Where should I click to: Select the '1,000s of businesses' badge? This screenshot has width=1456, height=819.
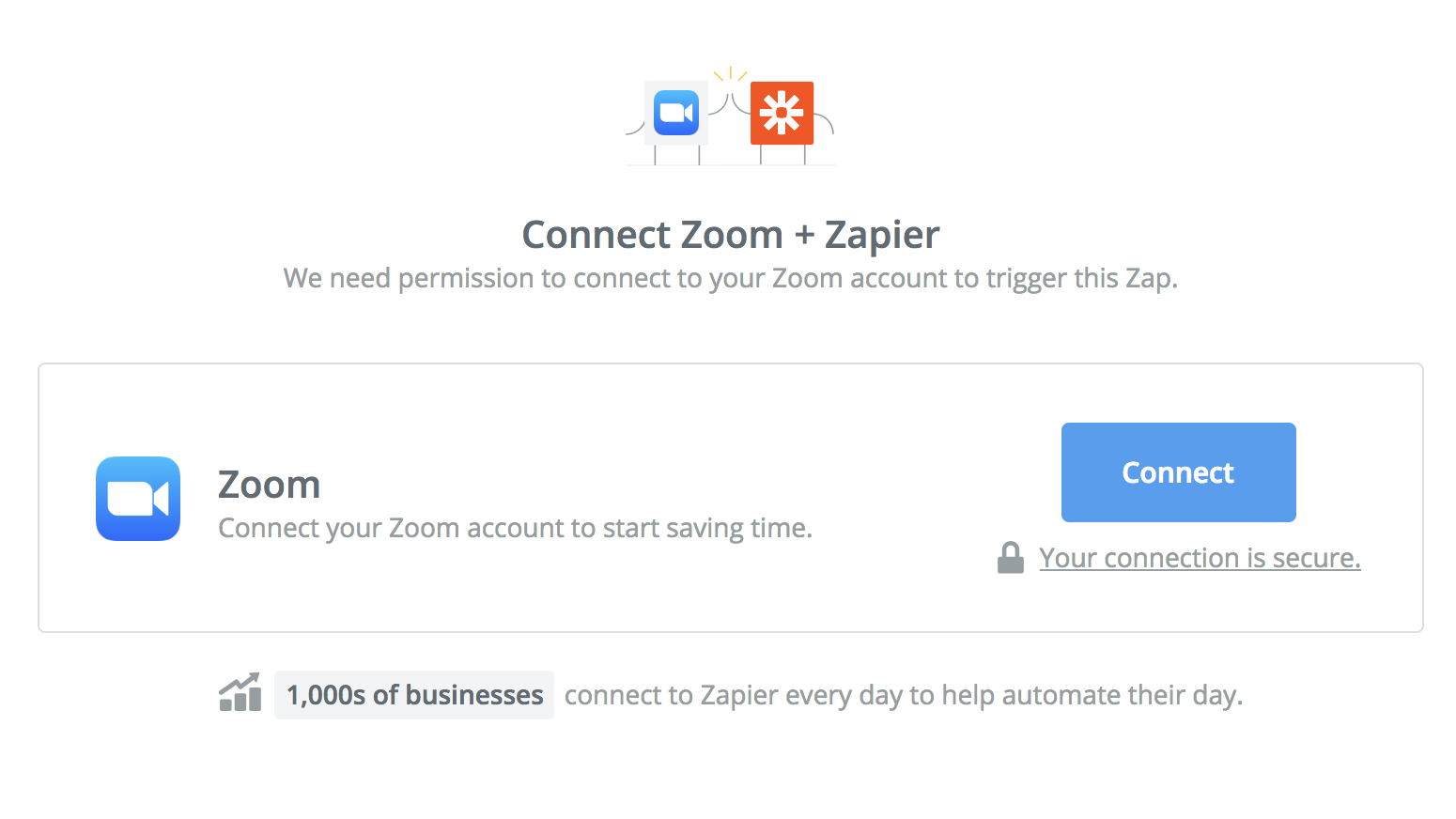tap(414, 695)
